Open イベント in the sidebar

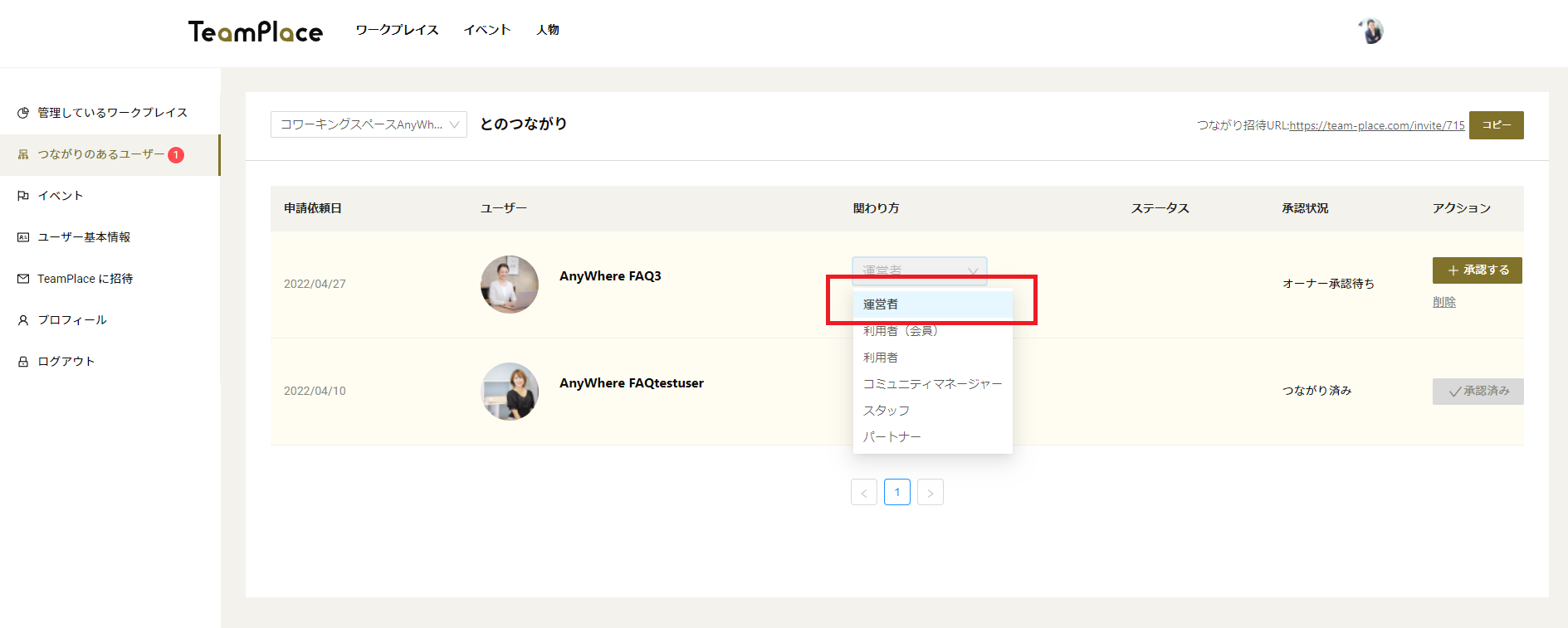[x=60, y=196]
